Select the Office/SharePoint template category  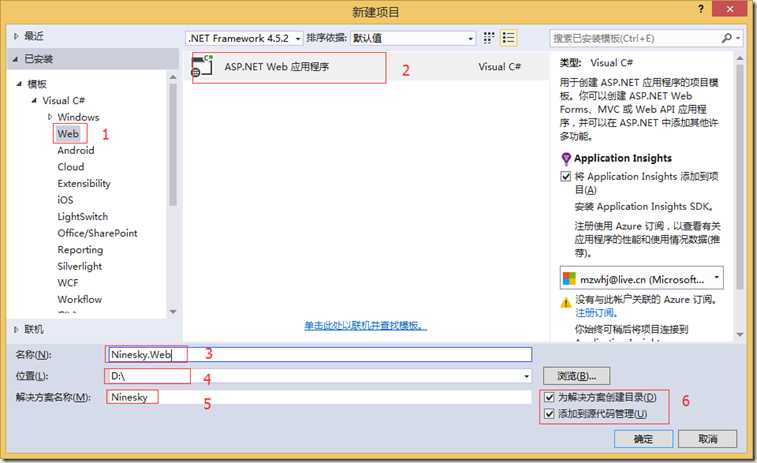97,233
